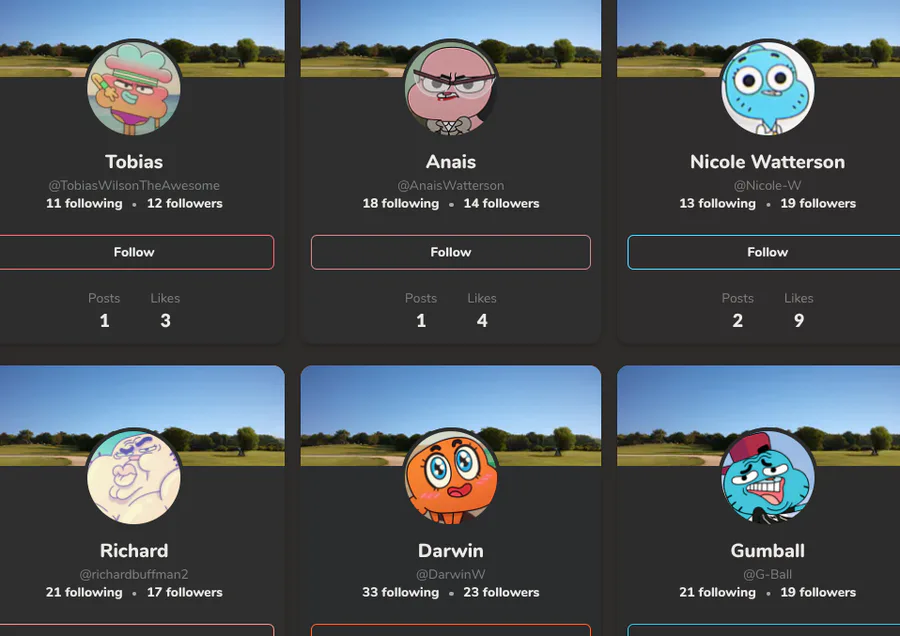900x636 pixels.
Task: Follow Tobias
Action: click(x=134, y=252)
